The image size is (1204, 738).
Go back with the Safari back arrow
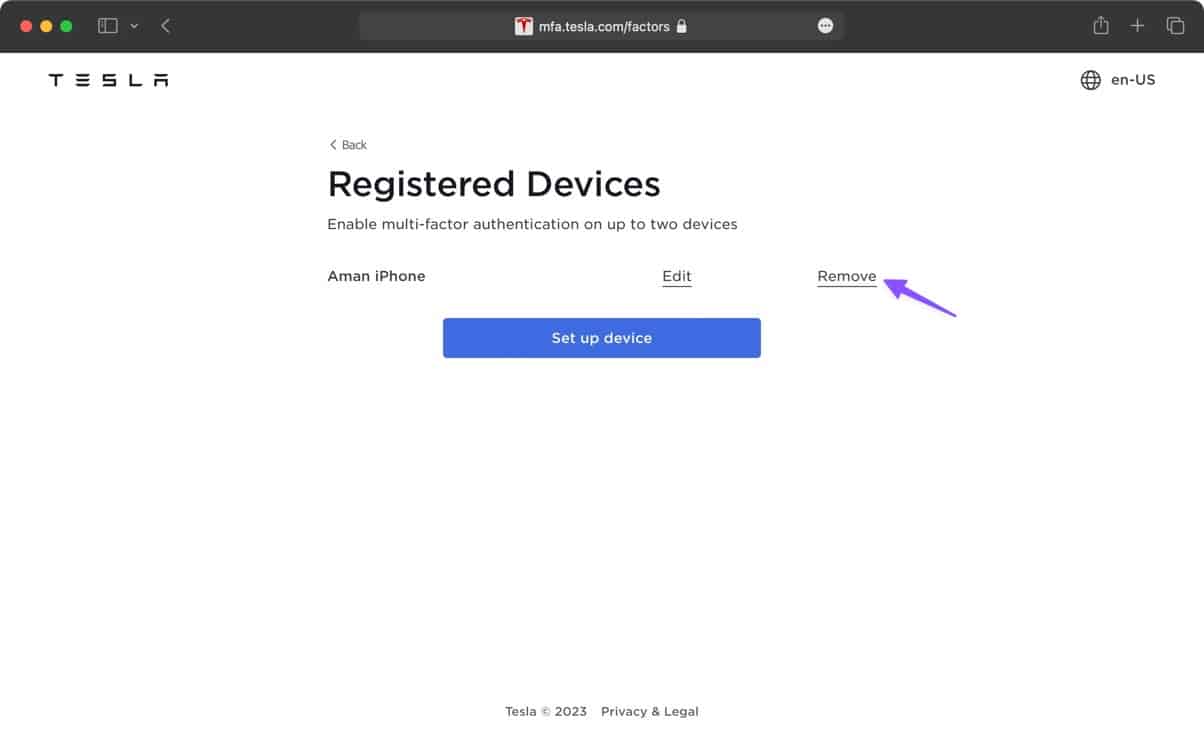point(165,26)
